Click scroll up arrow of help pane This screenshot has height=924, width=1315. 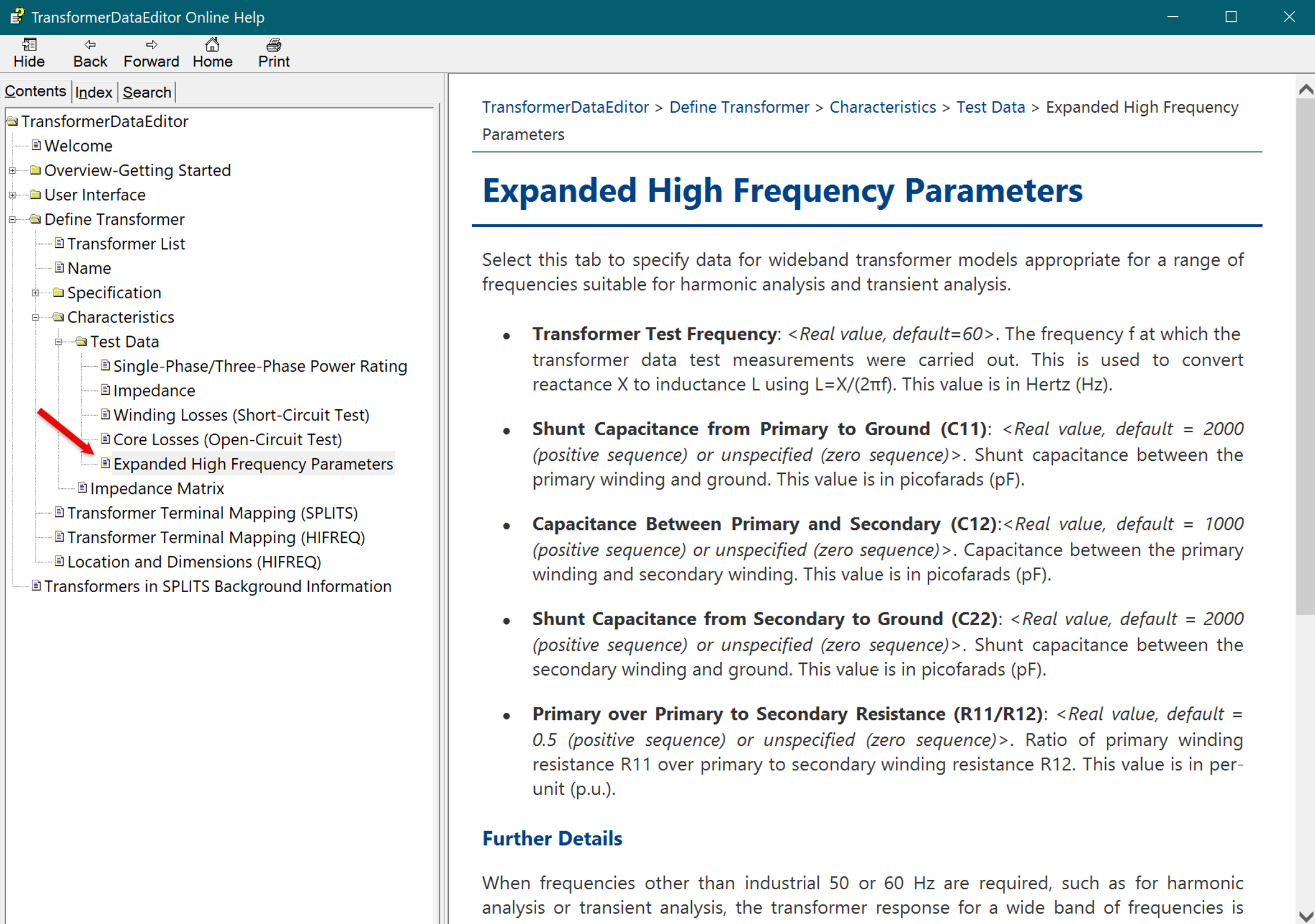coord(1306,89)
